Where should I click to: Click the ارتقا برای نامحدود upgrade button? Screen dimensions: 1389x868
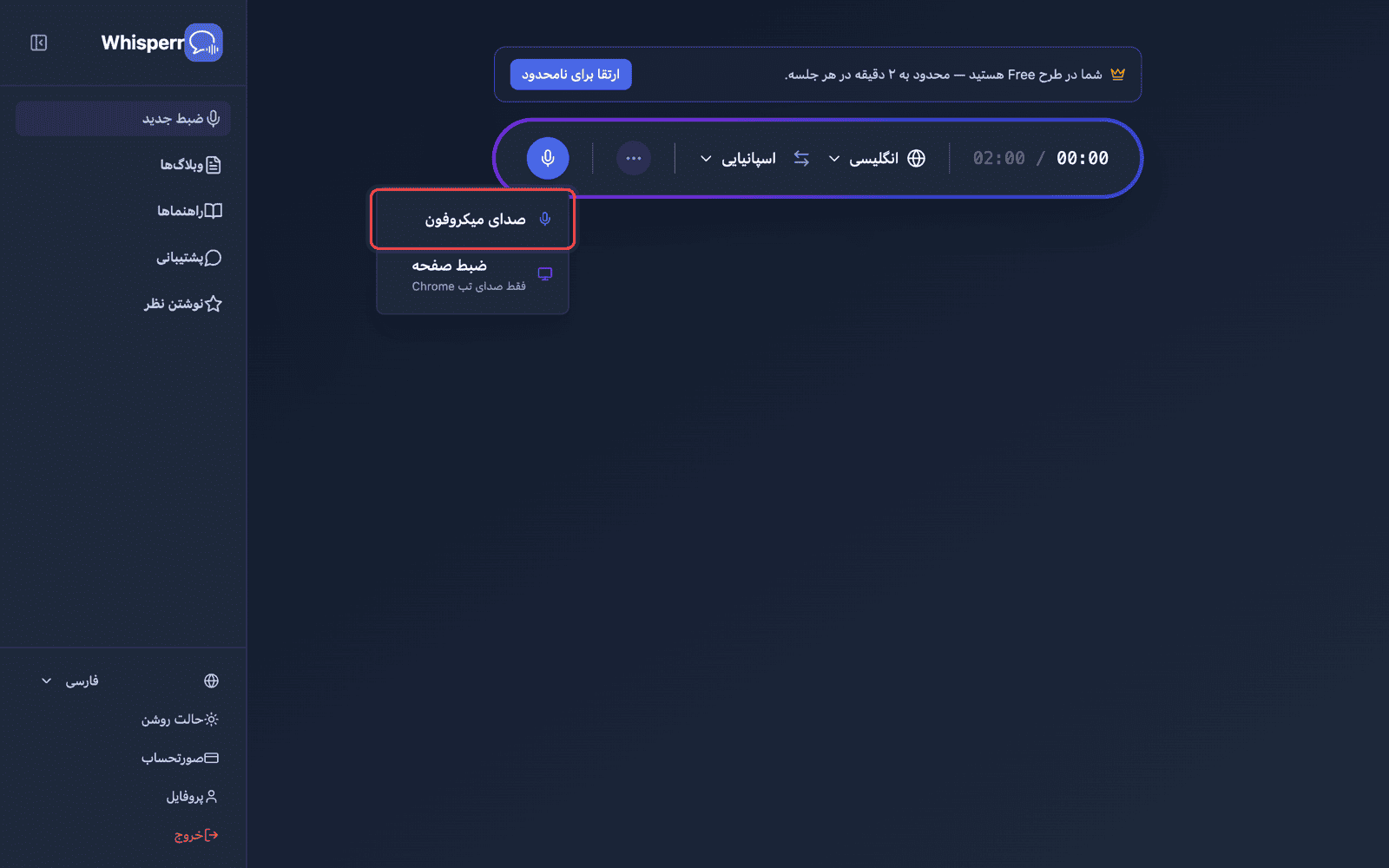point(570,75)
